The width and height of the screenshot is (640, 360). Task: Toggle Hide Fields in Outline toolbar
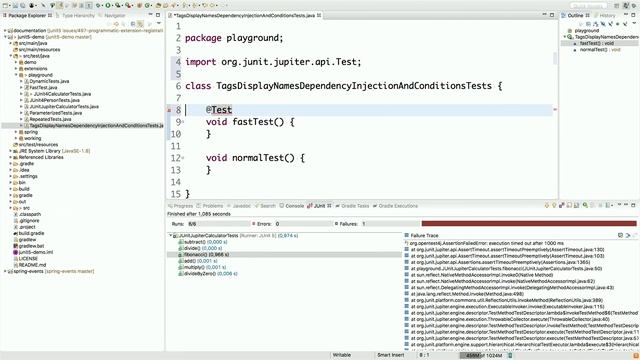[603, 24]
